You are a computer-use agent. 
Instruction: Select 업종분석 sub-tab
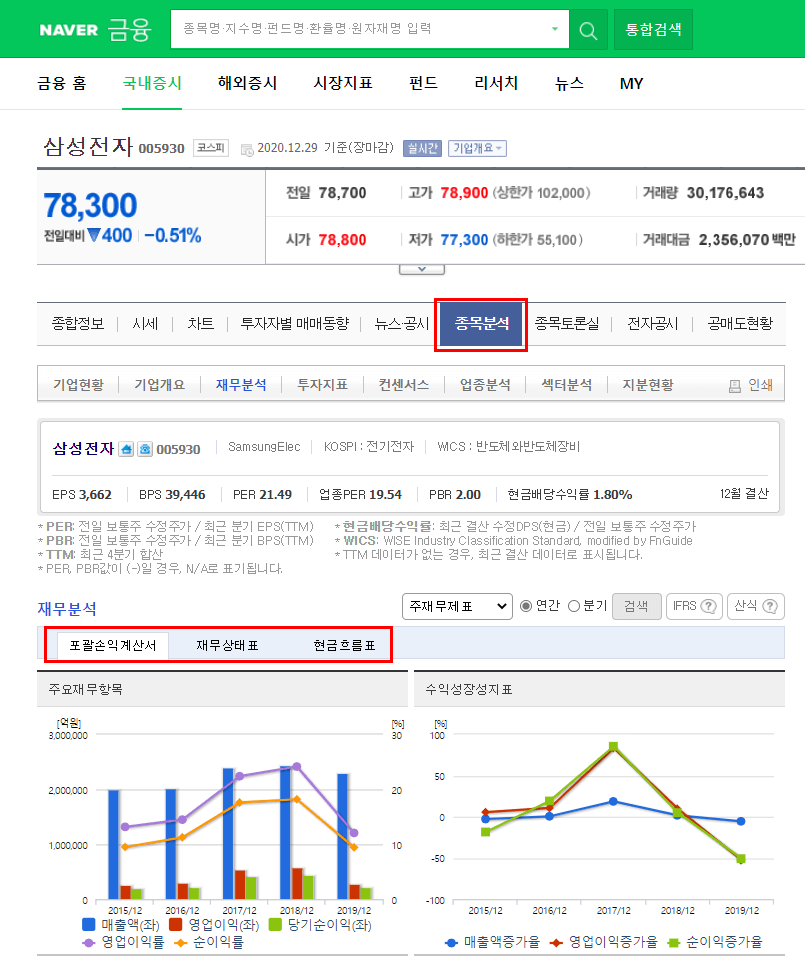coord(485,385)
